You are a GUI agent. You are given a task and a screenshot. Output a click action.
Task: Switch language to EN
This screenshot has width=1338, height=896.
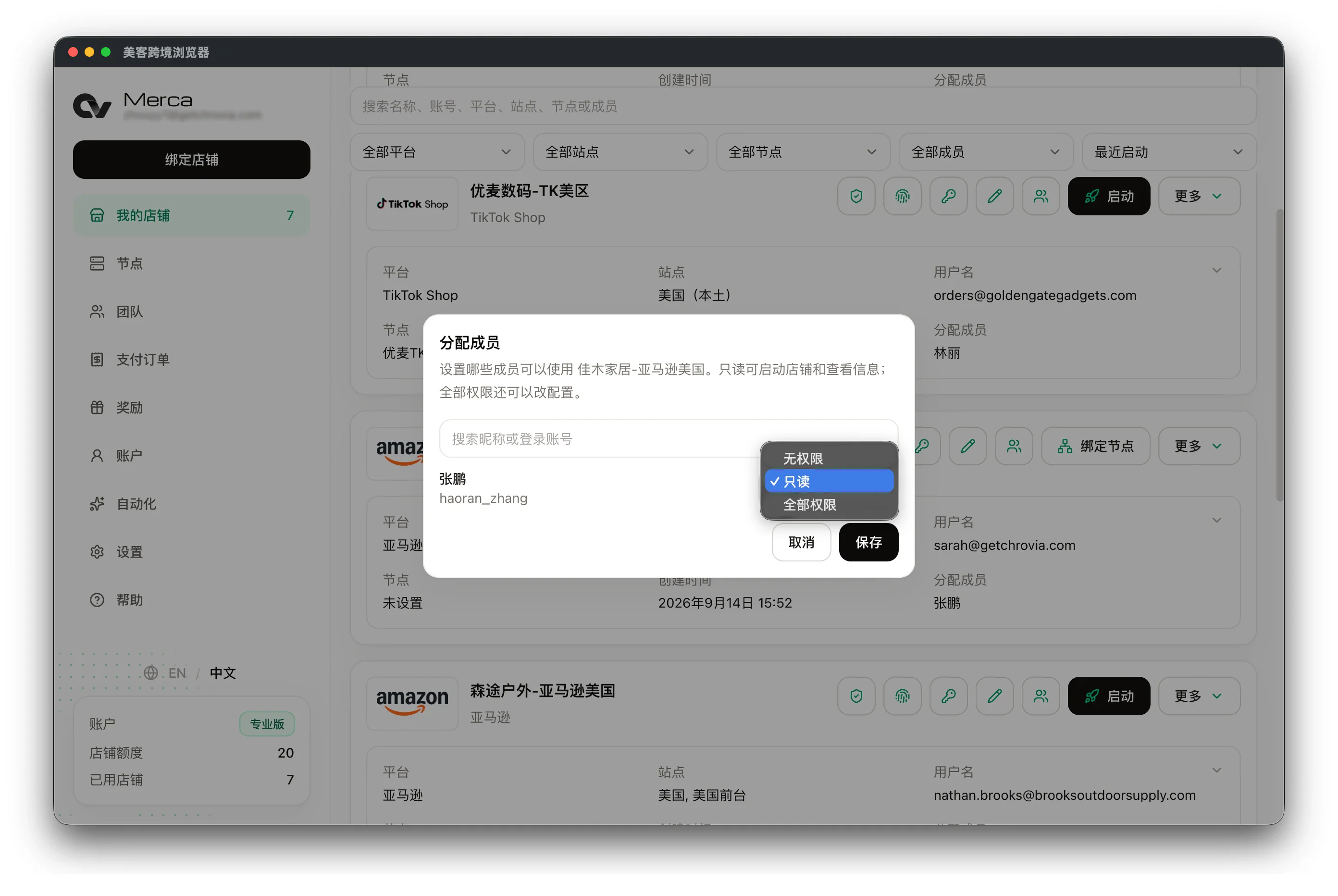[x=177, y=673]
